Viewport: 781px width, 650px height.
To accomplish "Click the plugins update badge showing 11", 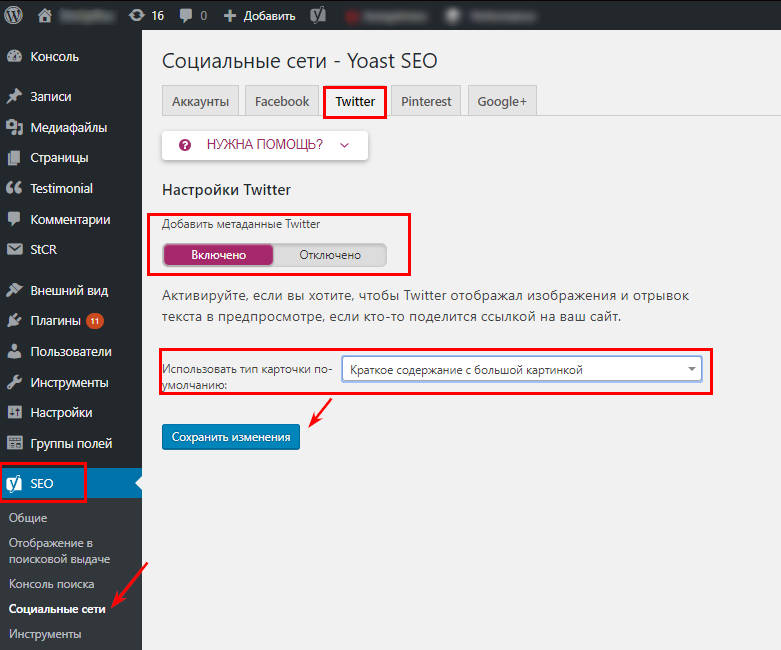I will pyautogui.click(x=95, y=321).
